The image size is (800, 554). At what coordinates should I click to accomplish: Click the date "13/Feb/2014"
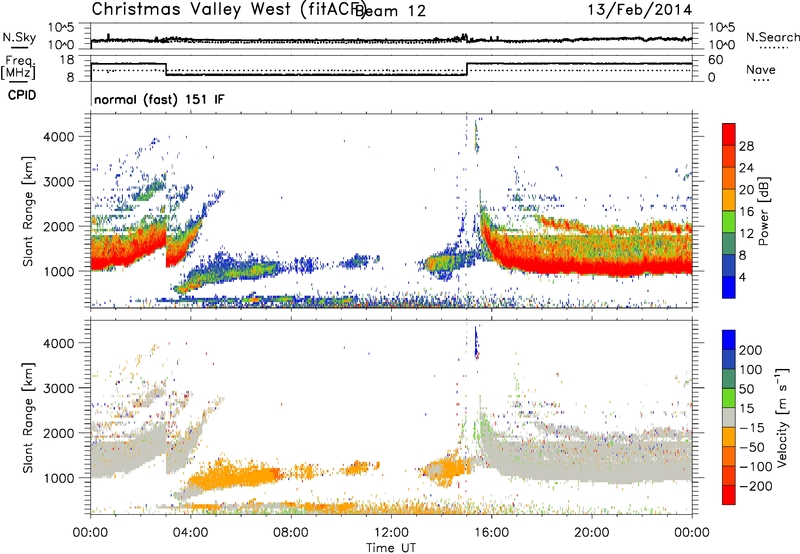click(x=640, y=10)
